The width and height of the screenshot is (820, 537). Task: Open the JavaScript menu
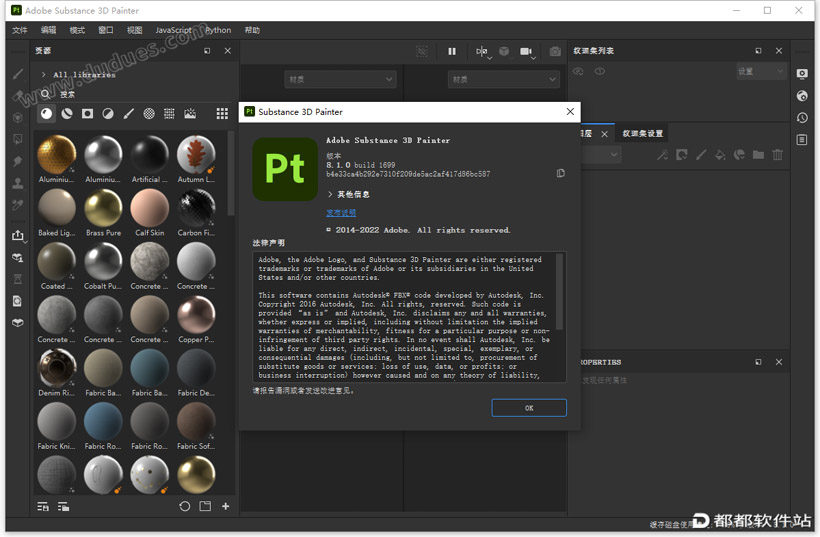[173, 30]
